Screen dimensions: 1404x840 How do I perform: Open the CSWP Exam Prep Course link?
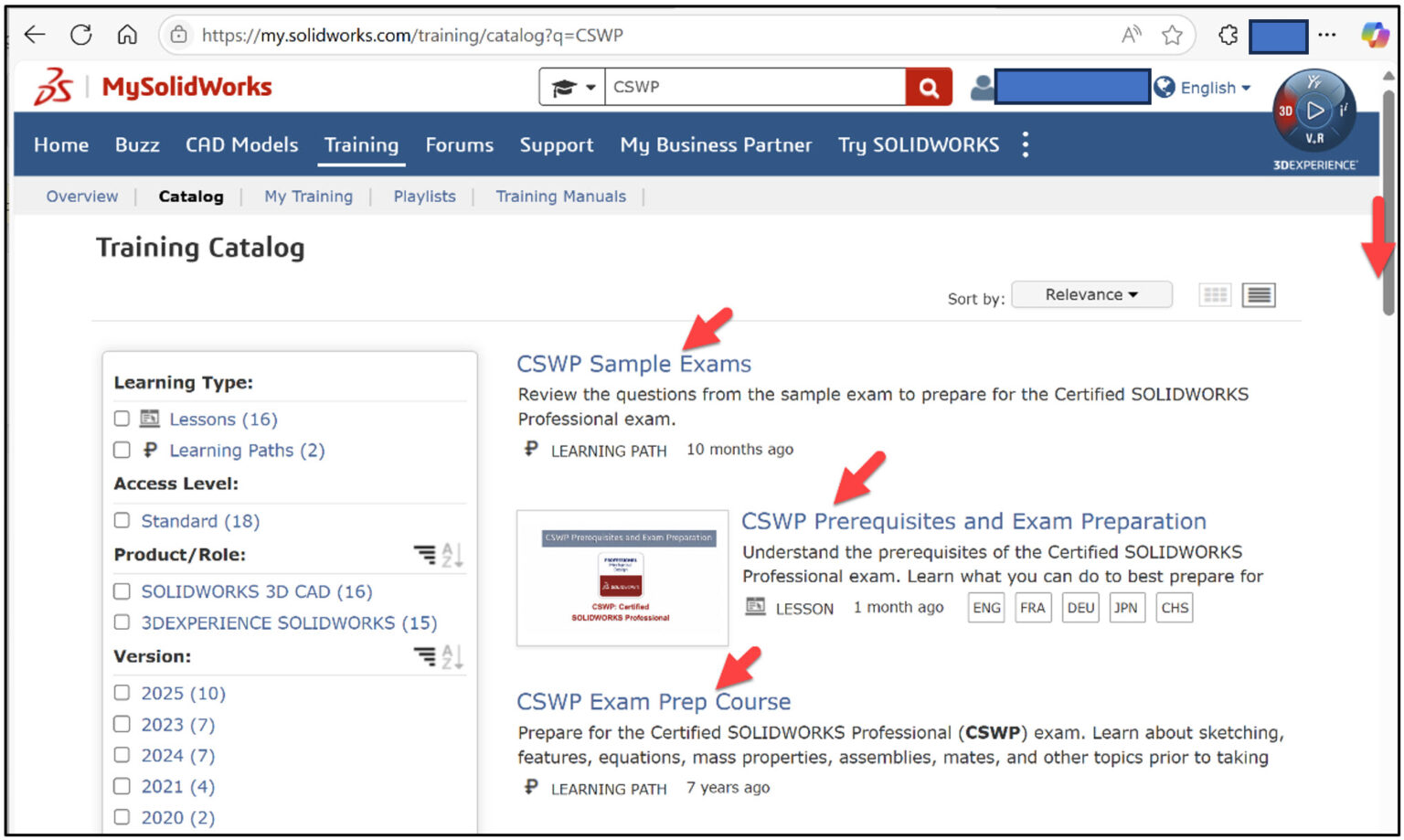(654, 701)
